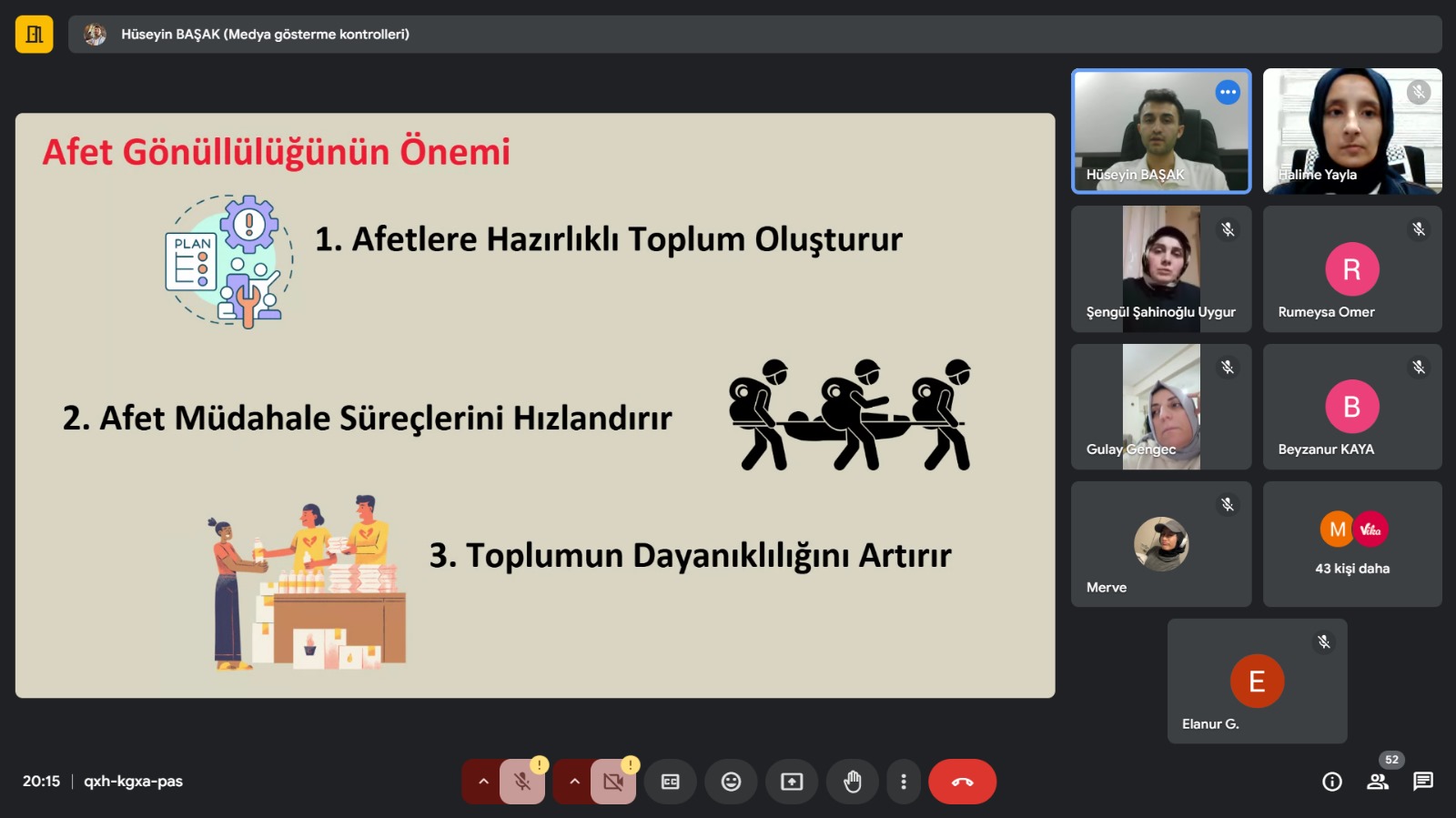Open more options three-dot menu
This screenshot has width=1456, height=818.
(x=903, y=782)
